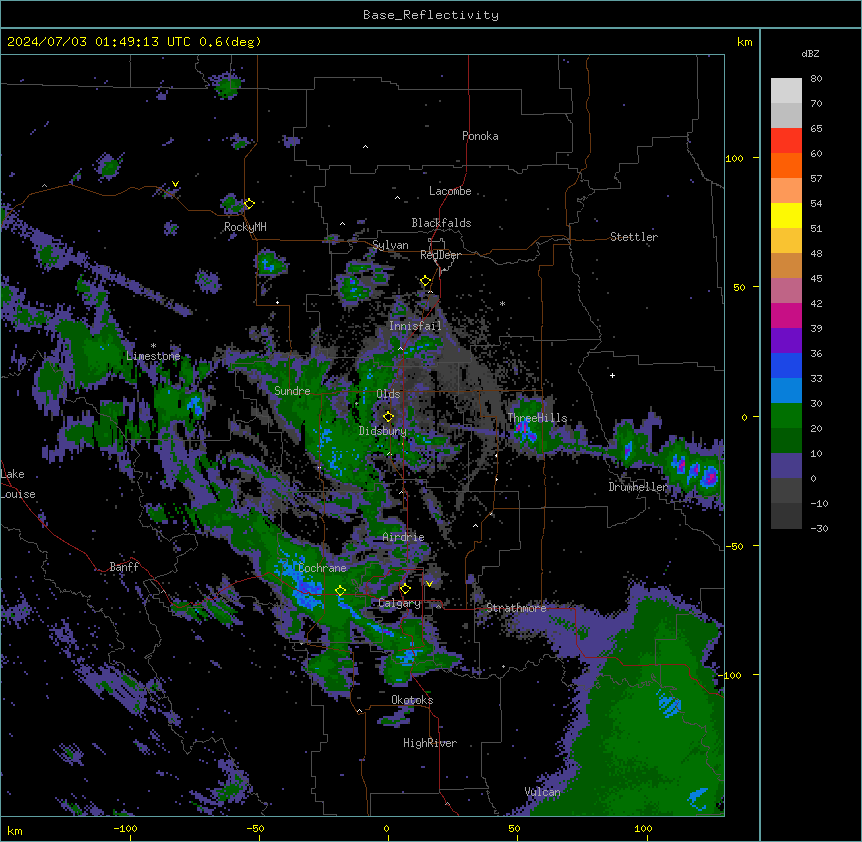Click the magenta 39–42 dBZ legend swatch
Image resolution: width=862 pixels, height=842 pixels.
click(x=786, y=316)
